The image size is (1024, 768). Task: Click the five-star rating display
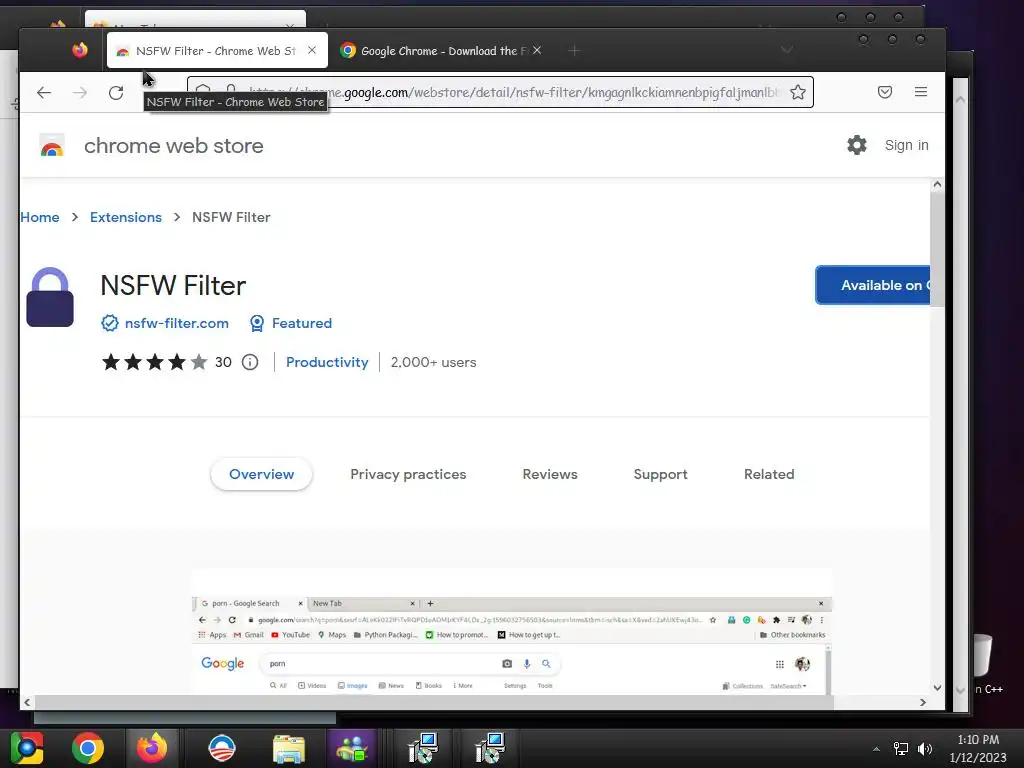[154, 362]
